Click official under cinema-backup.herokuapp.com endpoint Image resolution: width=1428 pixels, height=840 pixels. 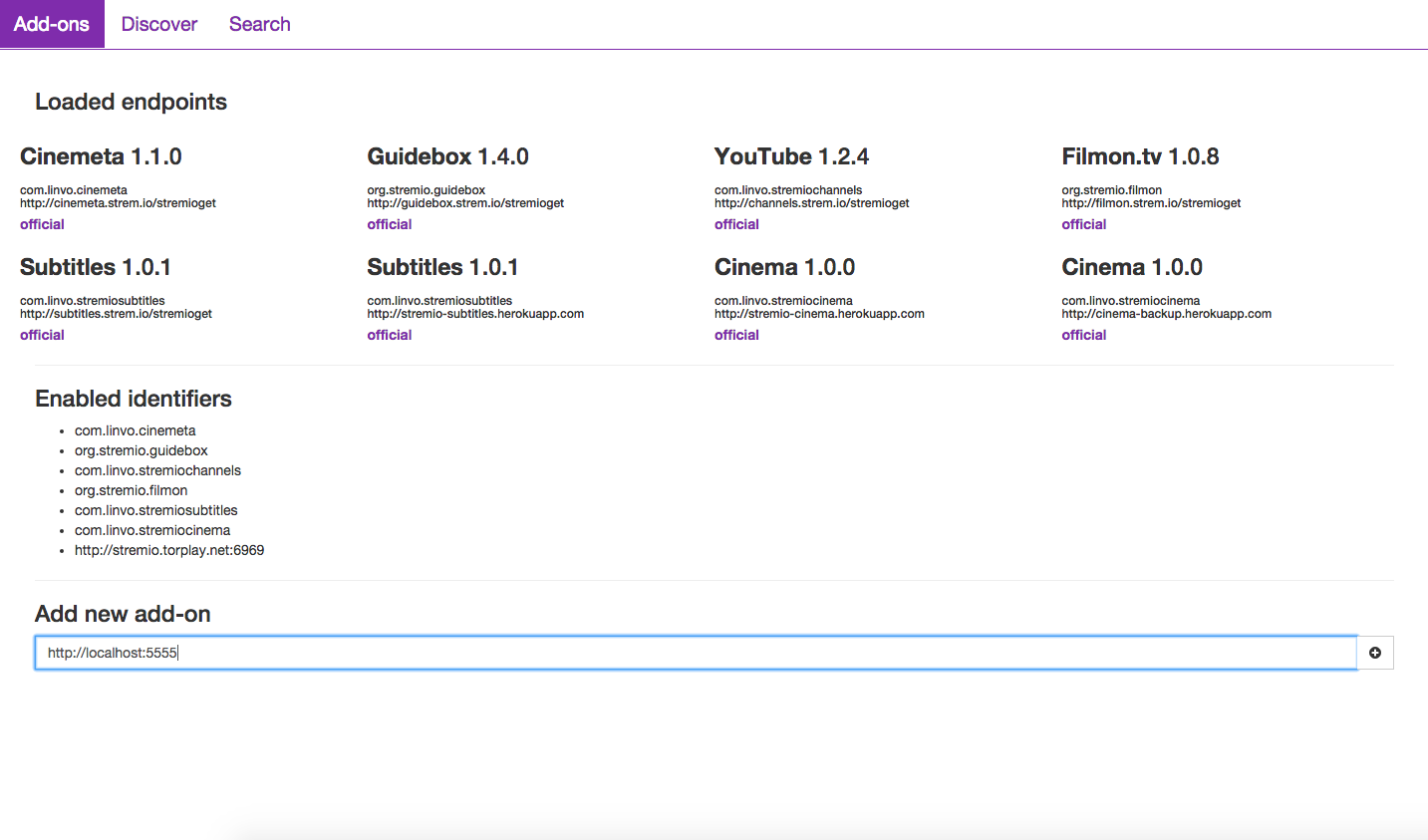1083,335
